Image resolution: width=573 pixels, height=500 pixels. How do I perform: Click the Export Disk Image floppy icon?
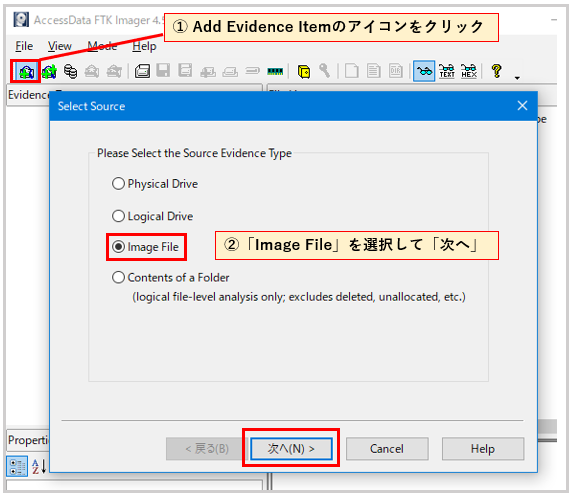(x=163, y=71)
